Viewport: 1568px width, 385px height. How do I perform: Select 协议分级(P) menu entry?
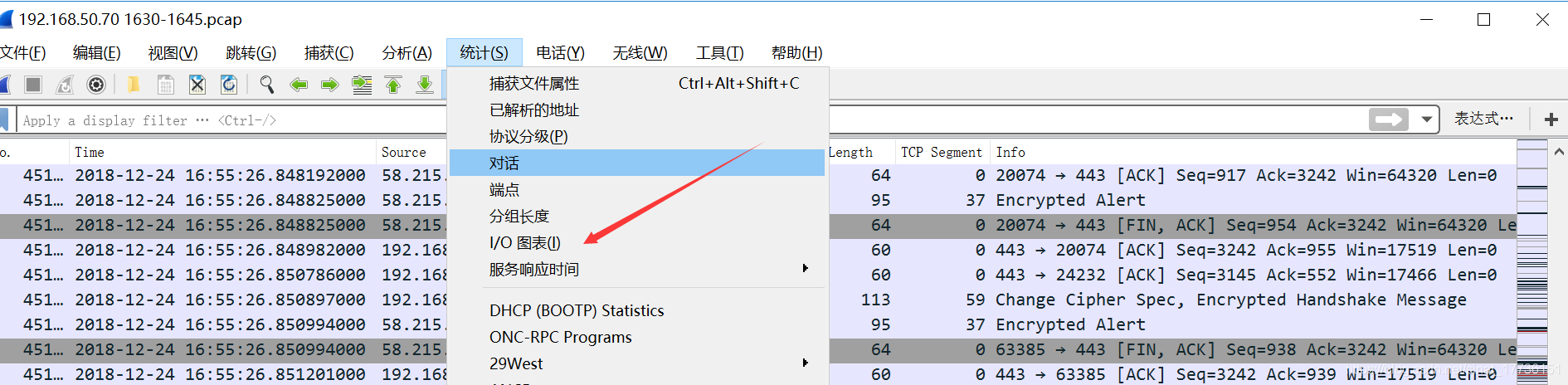click(637, 136)
